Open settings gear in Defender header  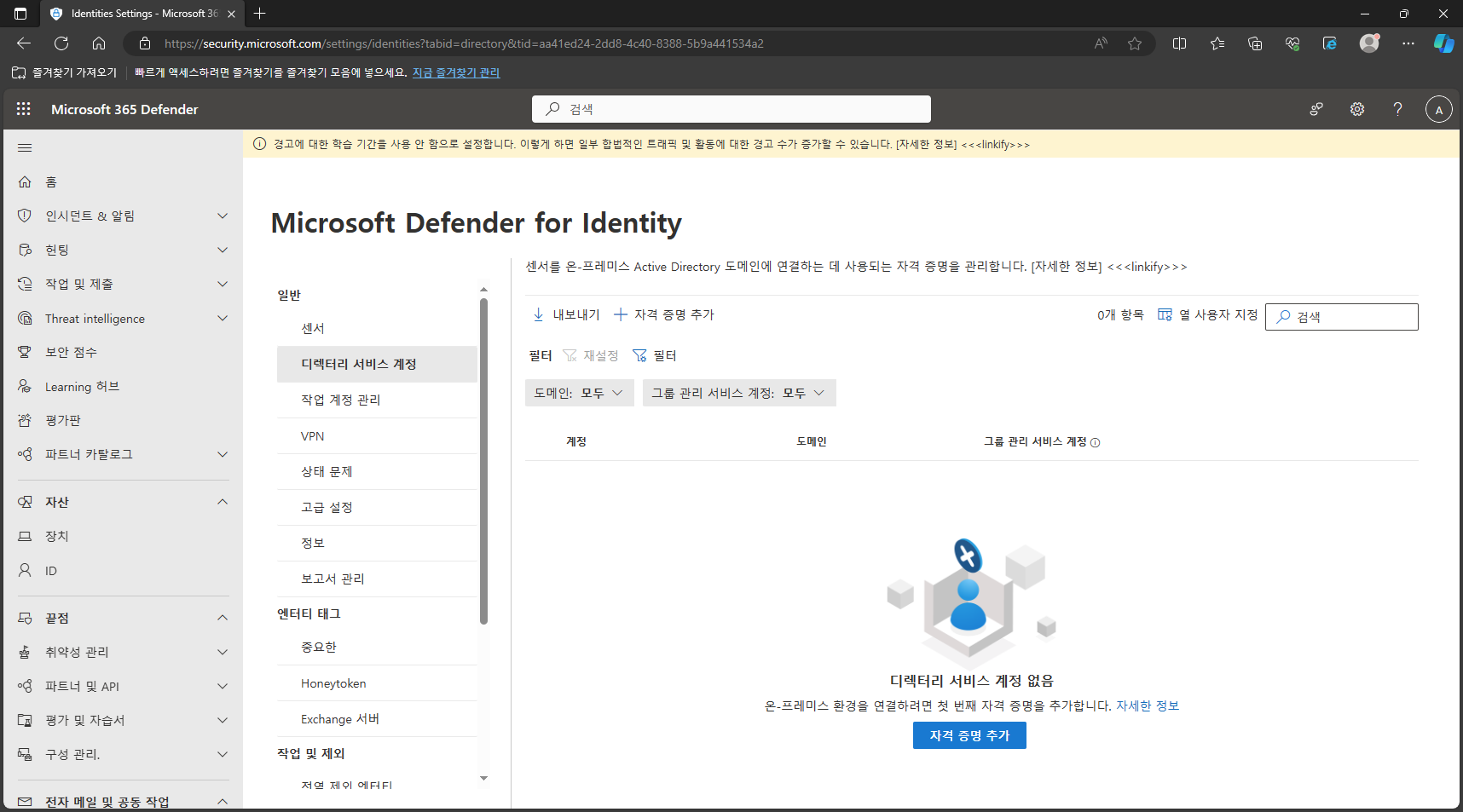[1357, 109]
